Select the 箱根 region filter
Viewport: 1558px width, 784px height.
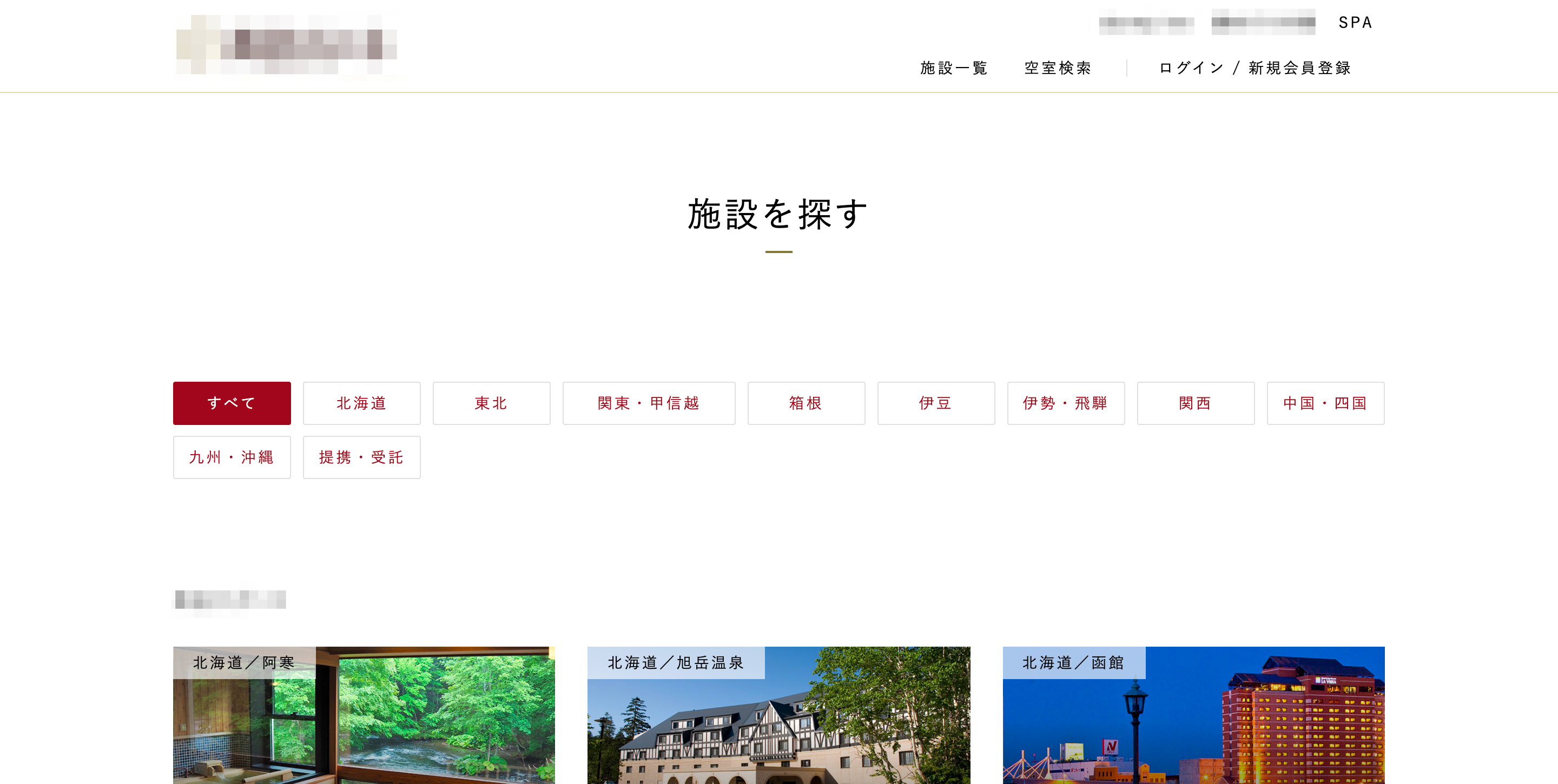(x=806, y=403)
